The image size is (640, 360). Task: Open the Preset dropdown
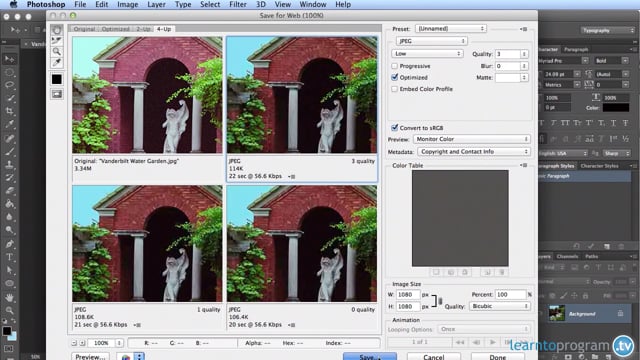450,29
